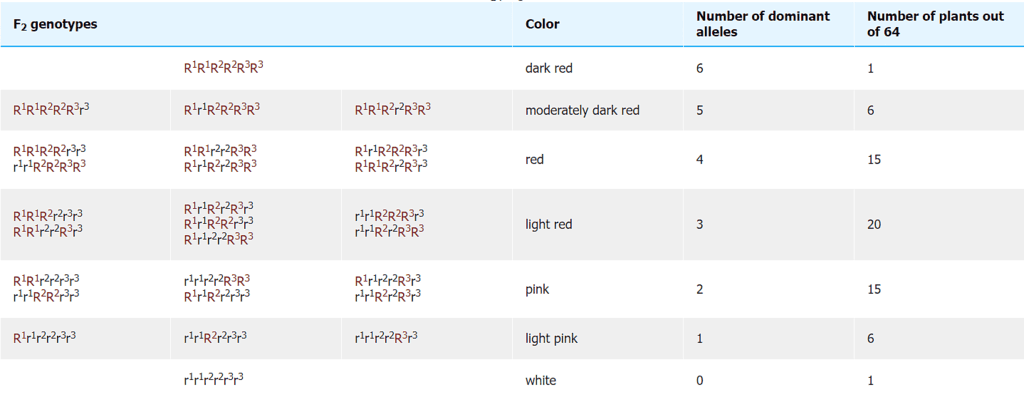1024x402 pixels.
Task: Click the dominant alleles value 3
Action: [700, 224]
